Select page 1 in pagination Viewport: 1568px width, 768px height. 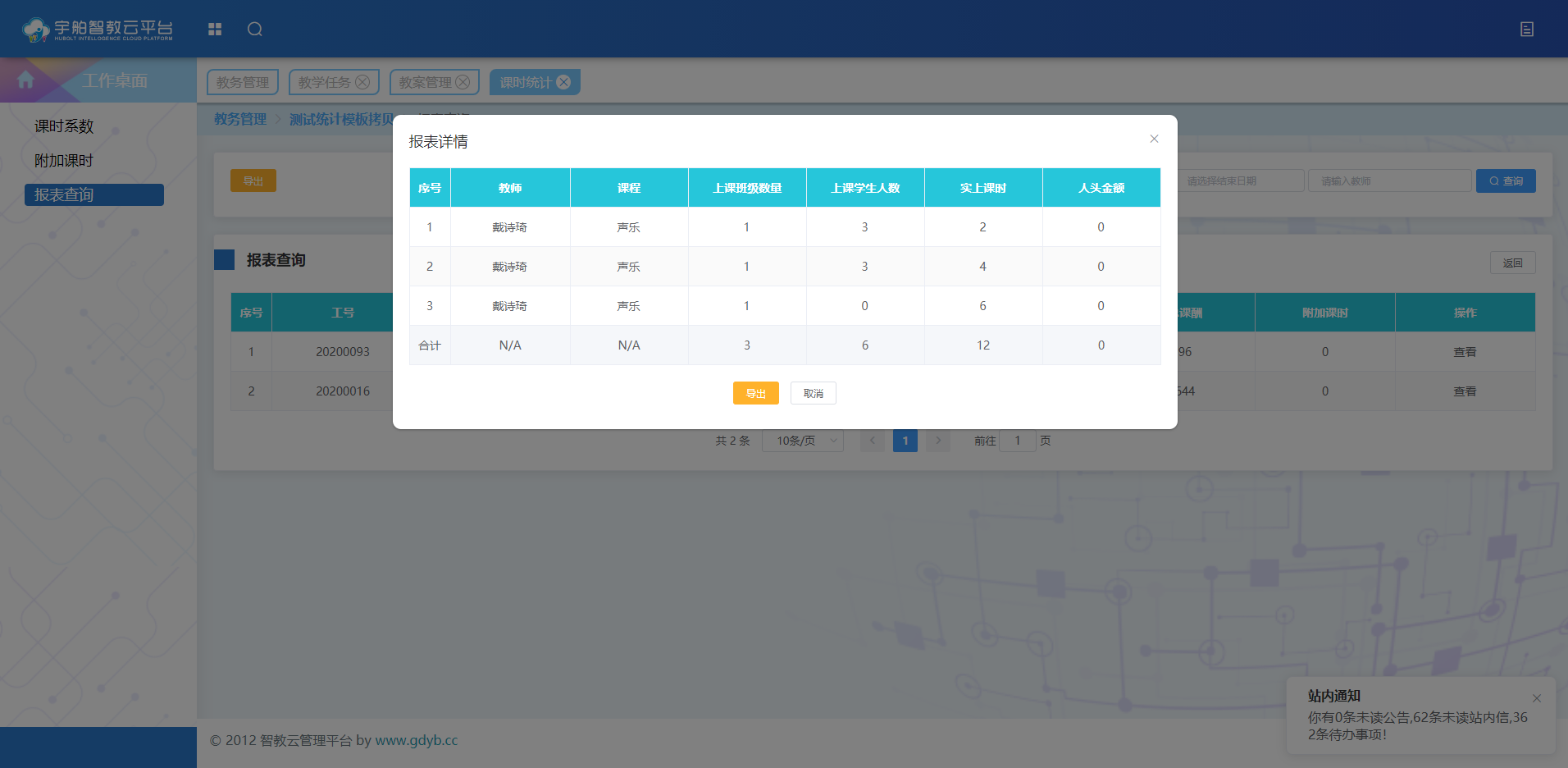905,441
